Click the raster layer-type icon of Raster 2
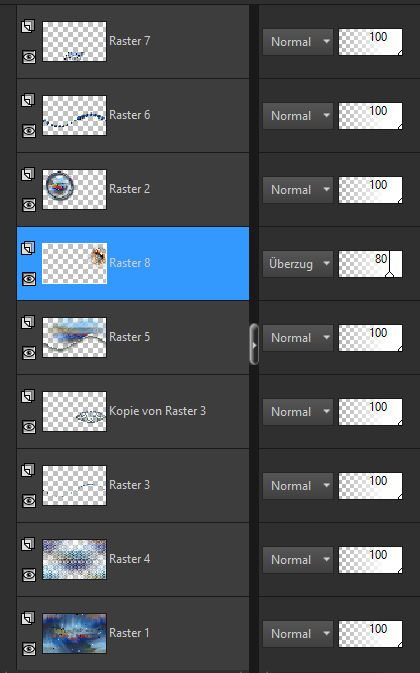Viewport: 420px width, 673px height. [x=28, y=174]
